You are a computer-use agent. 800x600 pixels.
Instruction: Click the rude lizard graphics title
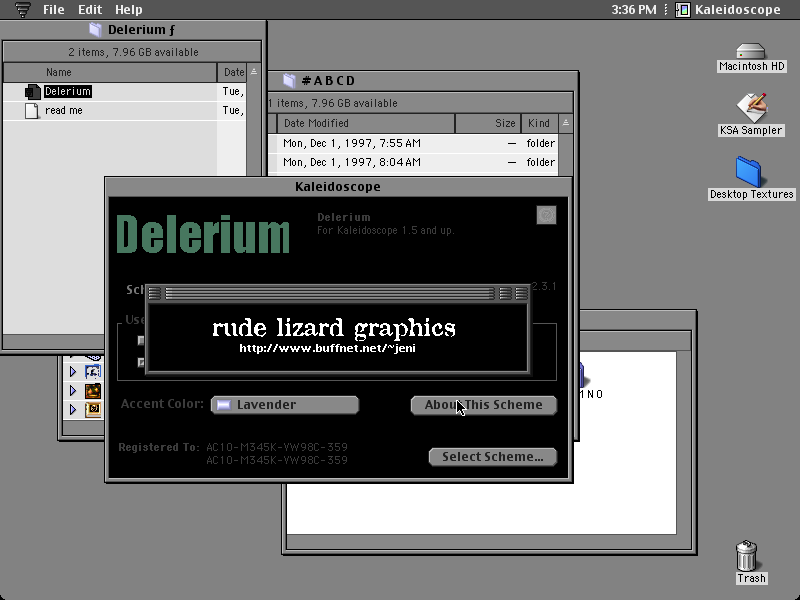click(x=334, y=329)
